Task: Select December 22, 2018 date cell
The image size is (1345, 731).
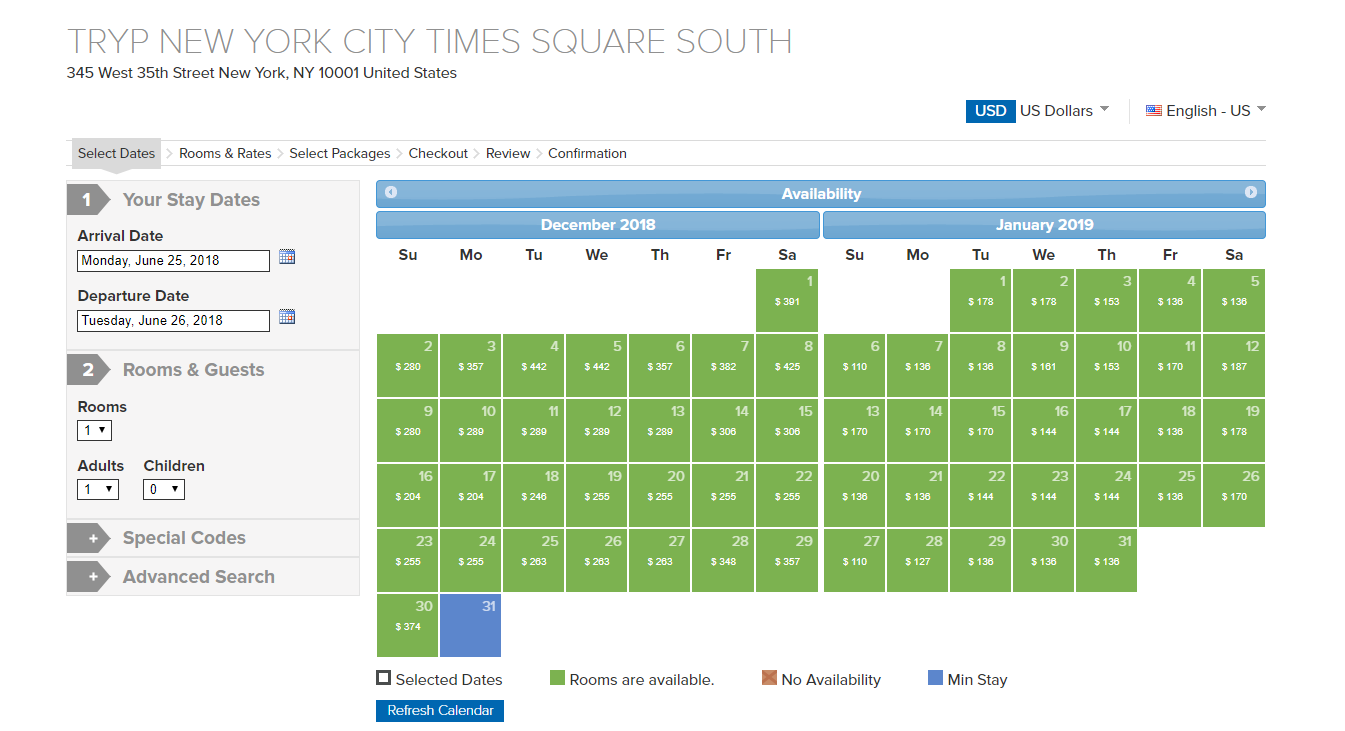Action: [787, 495]
